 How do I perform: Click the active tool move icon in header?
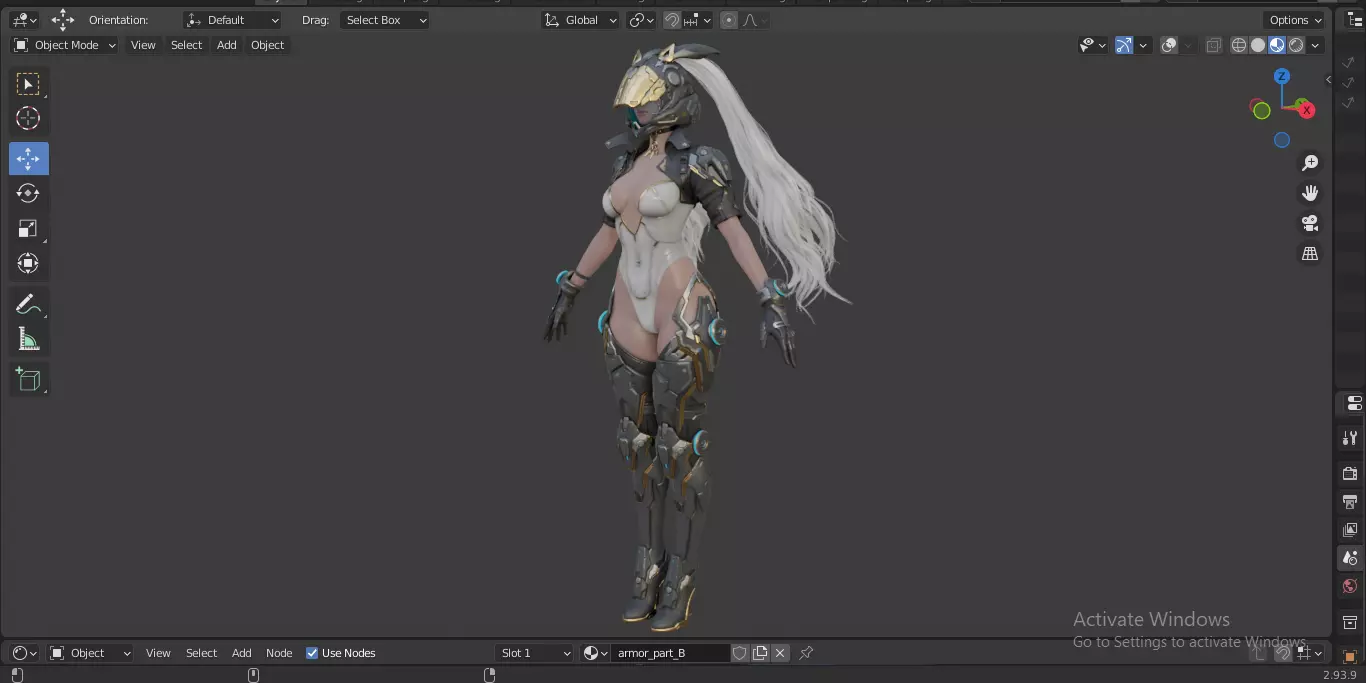[63, 20]
